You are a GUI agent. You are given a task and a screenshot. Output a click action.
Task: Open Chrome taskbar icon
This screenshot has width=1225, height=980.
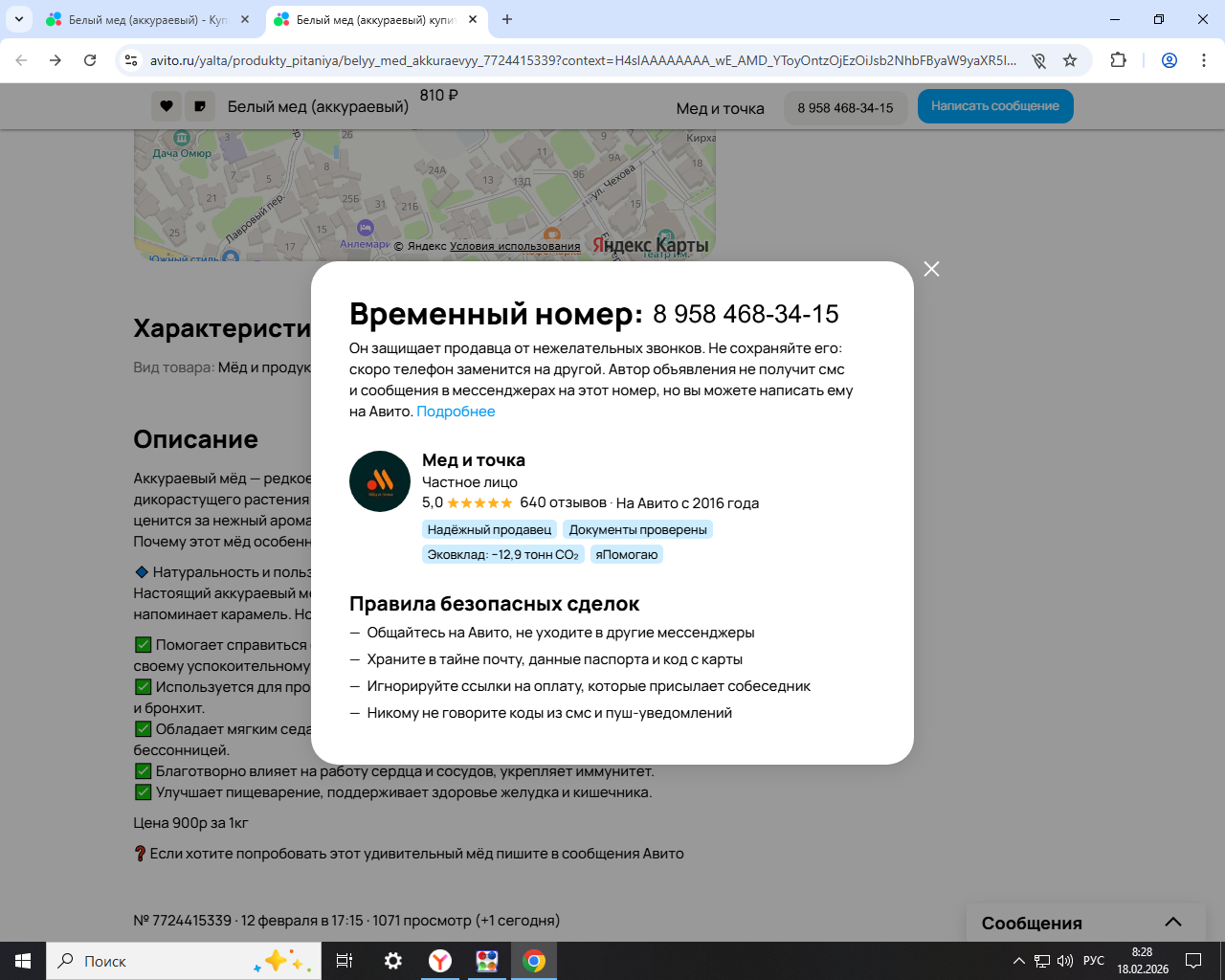(x=534, y=961)
